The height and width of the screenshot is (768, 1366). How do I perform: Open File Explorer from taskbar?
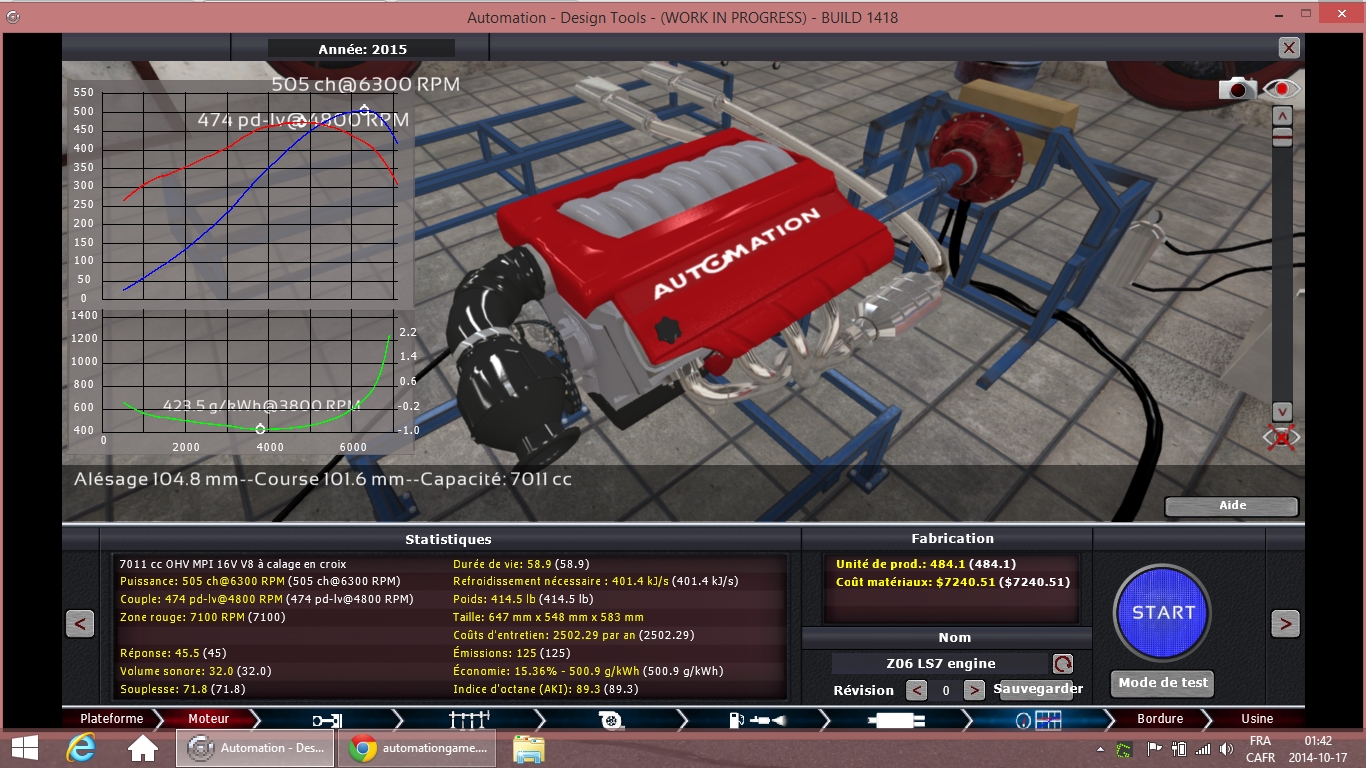pos(528,748)
